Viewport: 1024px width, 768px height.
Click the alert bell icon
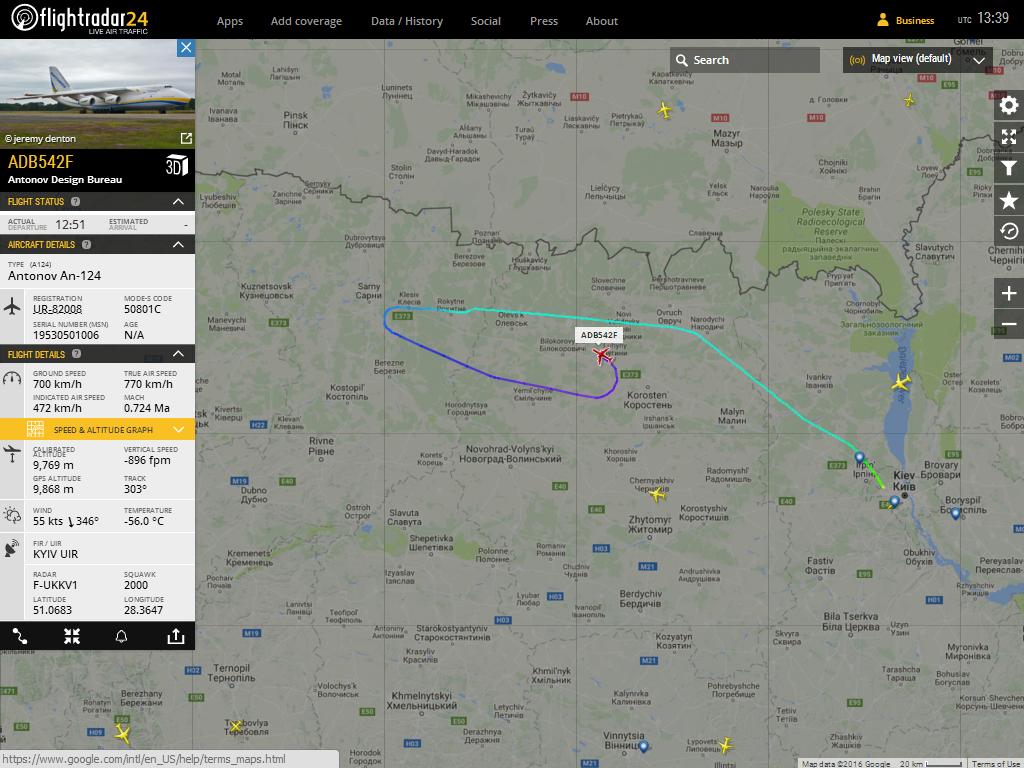tap(121, 637)
